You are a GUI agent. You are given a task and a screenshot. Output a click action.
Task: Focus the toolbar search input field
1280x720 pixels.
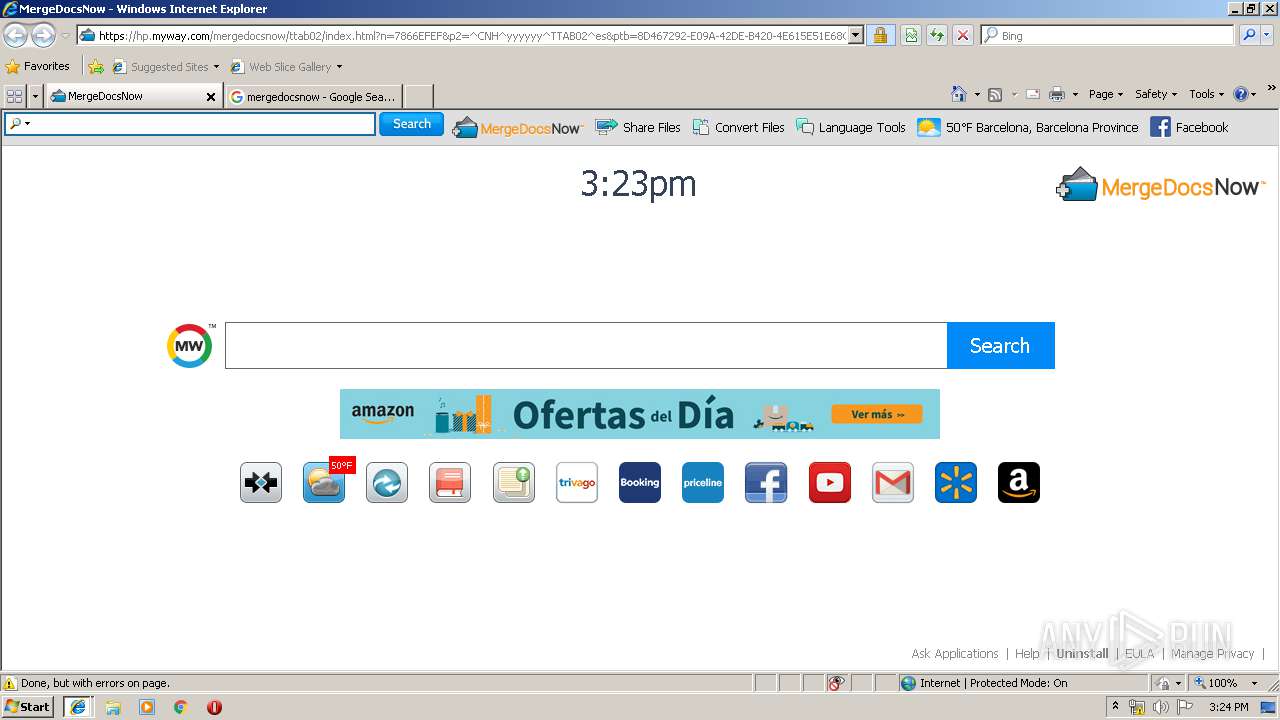click(190, 124)
